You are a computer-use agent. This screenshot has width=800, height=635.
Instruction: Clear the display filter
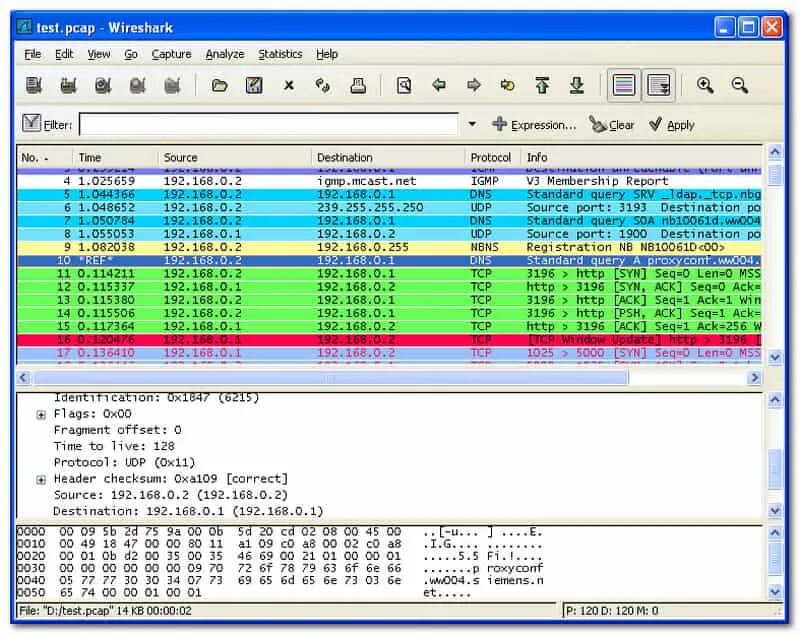coord(611,124)
